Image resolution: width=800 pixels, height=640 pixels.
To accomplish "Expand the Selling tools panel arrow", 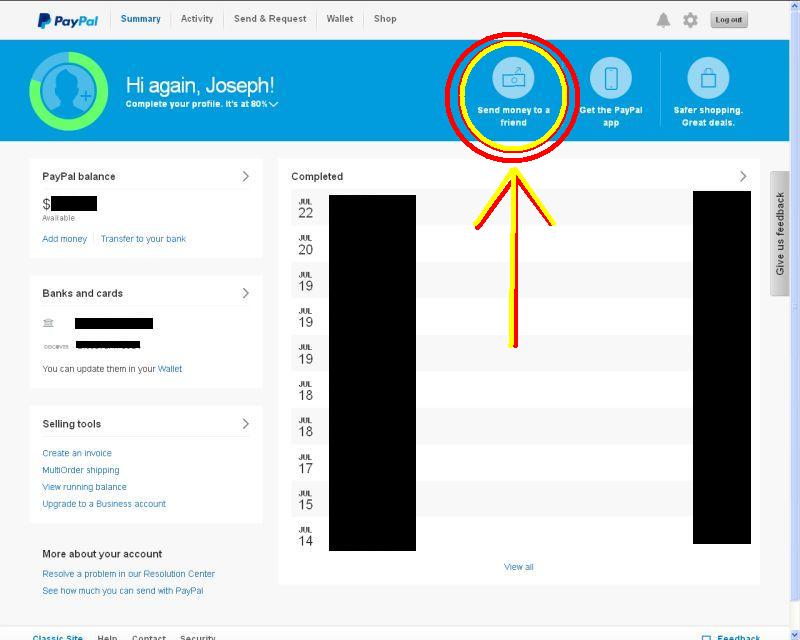I will (245, 424).
